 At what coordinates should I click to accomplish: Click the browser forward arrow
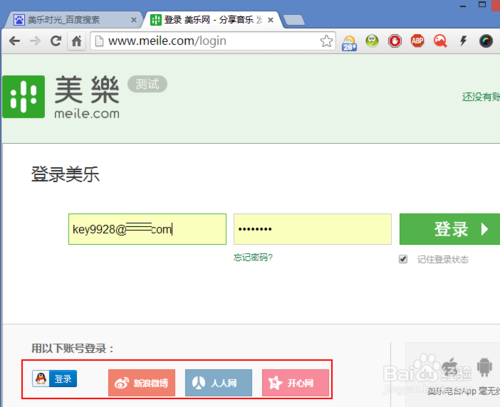coord(35,41)
